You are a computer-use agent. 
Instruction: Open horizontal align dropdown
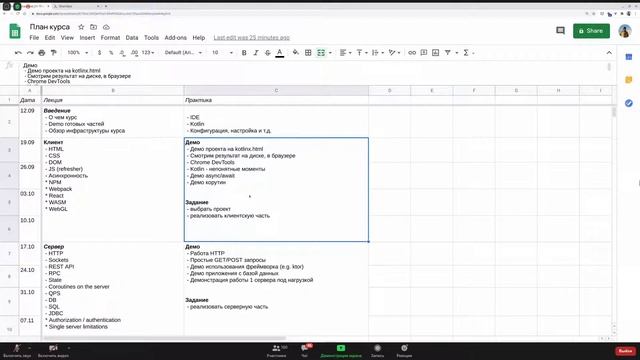345,53
